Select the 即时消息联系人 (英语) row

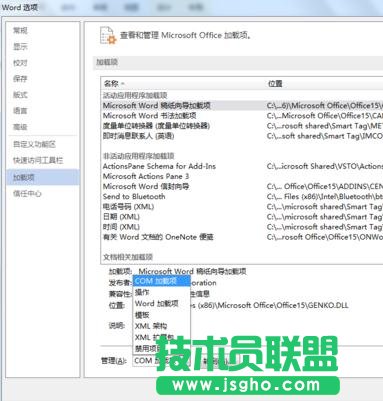[x=242, y=136]
